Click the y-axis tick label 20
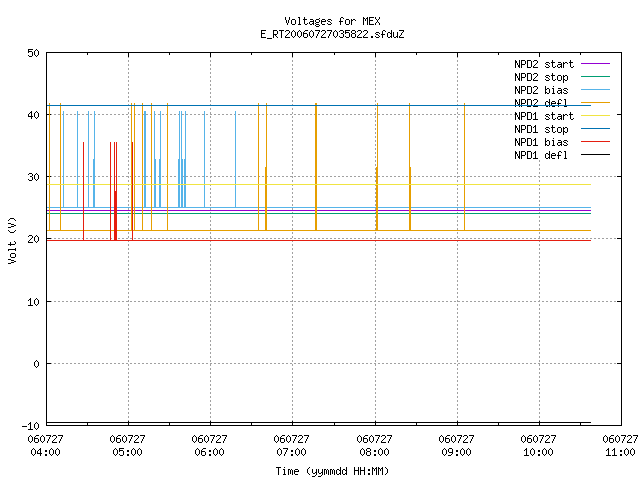The image size is (640, 480). point(33,239)
